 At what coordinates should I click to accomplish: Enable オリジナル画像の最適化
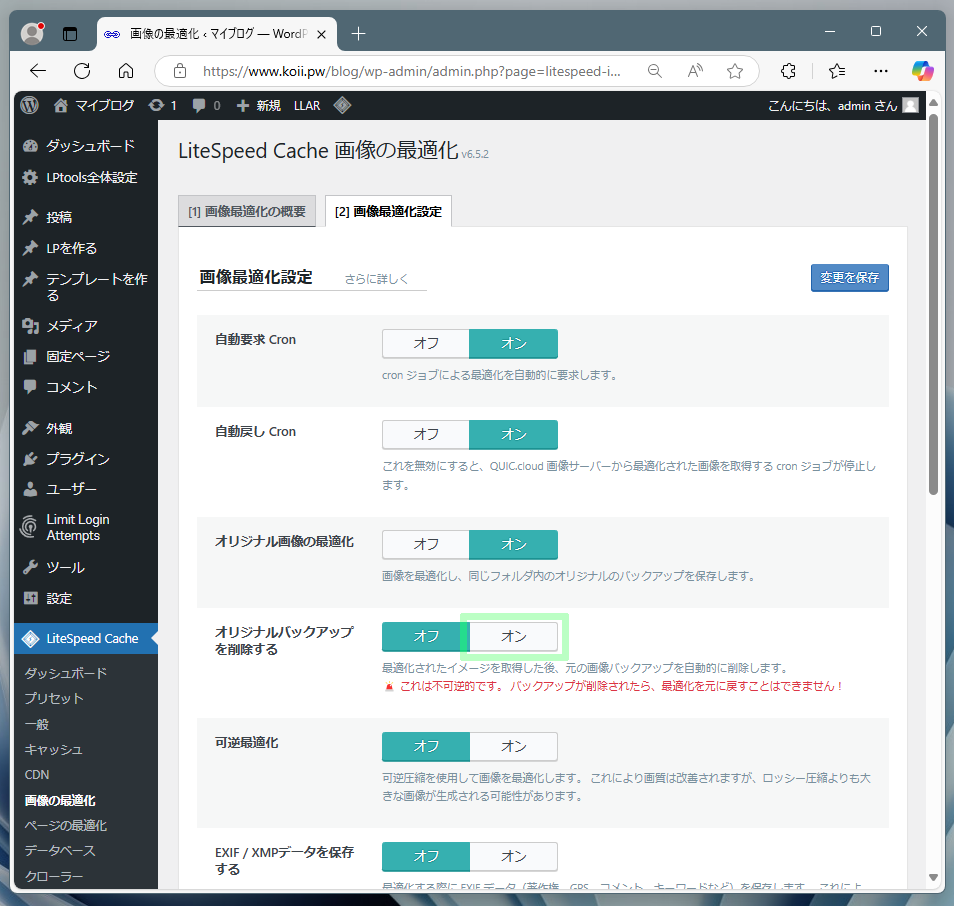pos(514,544)
